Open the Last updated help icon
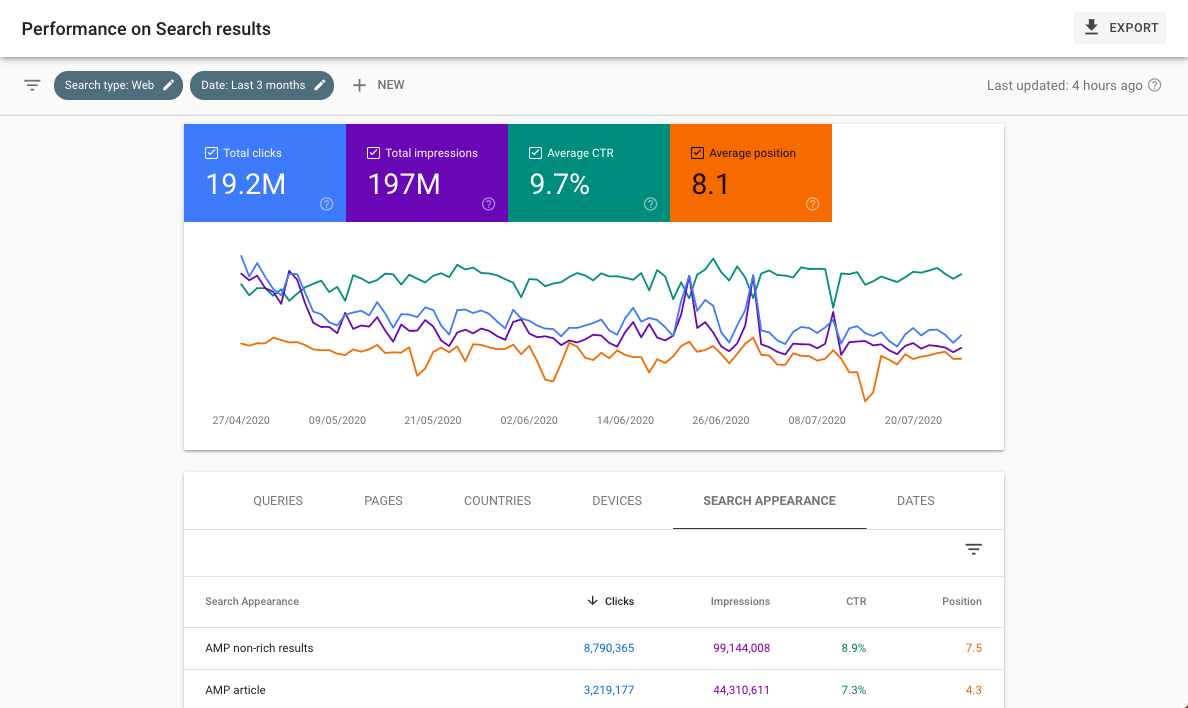The image size is (1188, 708). pos(1156,85)
